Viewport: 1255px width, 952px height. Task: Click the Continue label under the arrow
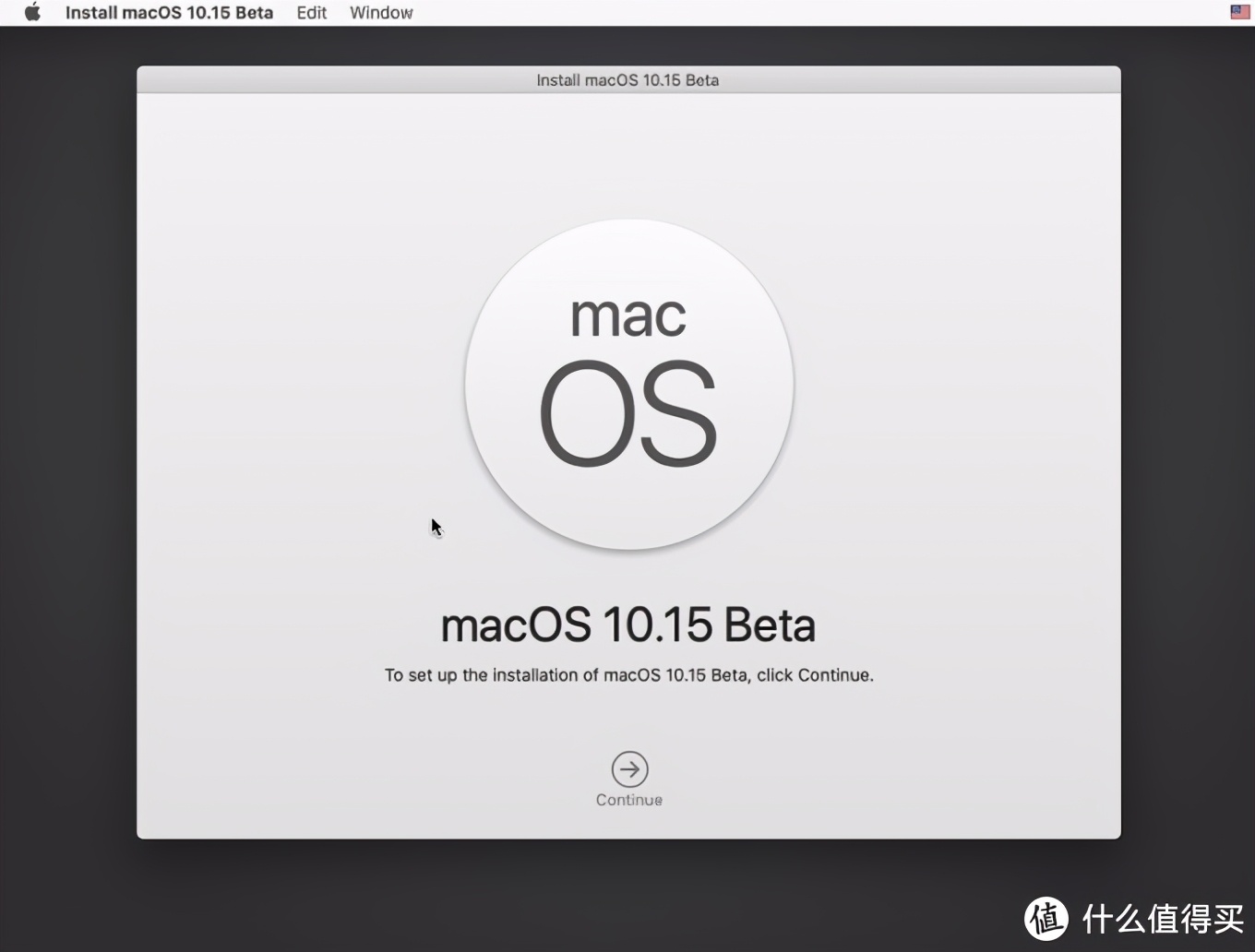[x=629, y=800]
